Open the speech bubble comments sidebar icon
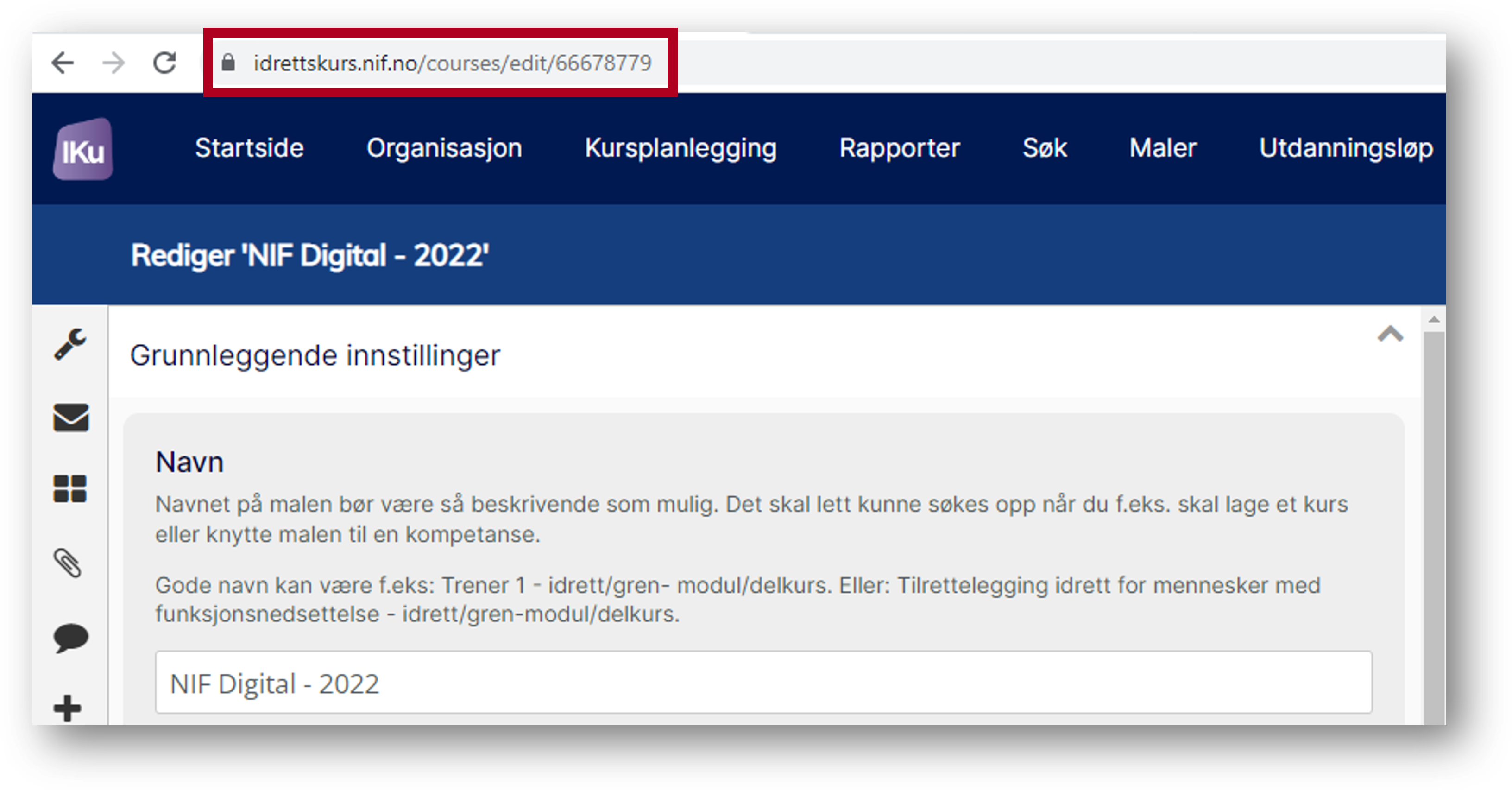This screenshot has width=1512, height=791. pos(70,638)
